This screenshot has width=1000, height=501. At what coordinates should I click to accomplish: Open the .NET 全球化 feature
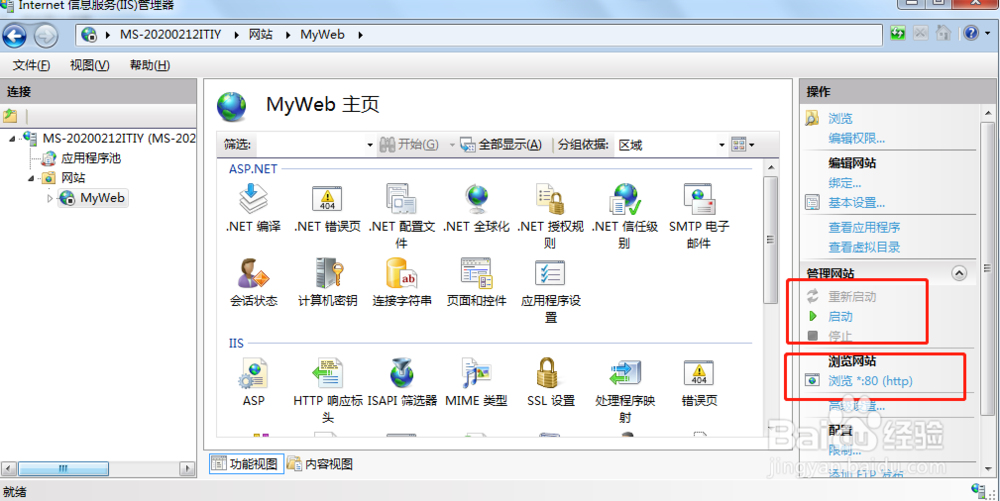click(476, 208)
